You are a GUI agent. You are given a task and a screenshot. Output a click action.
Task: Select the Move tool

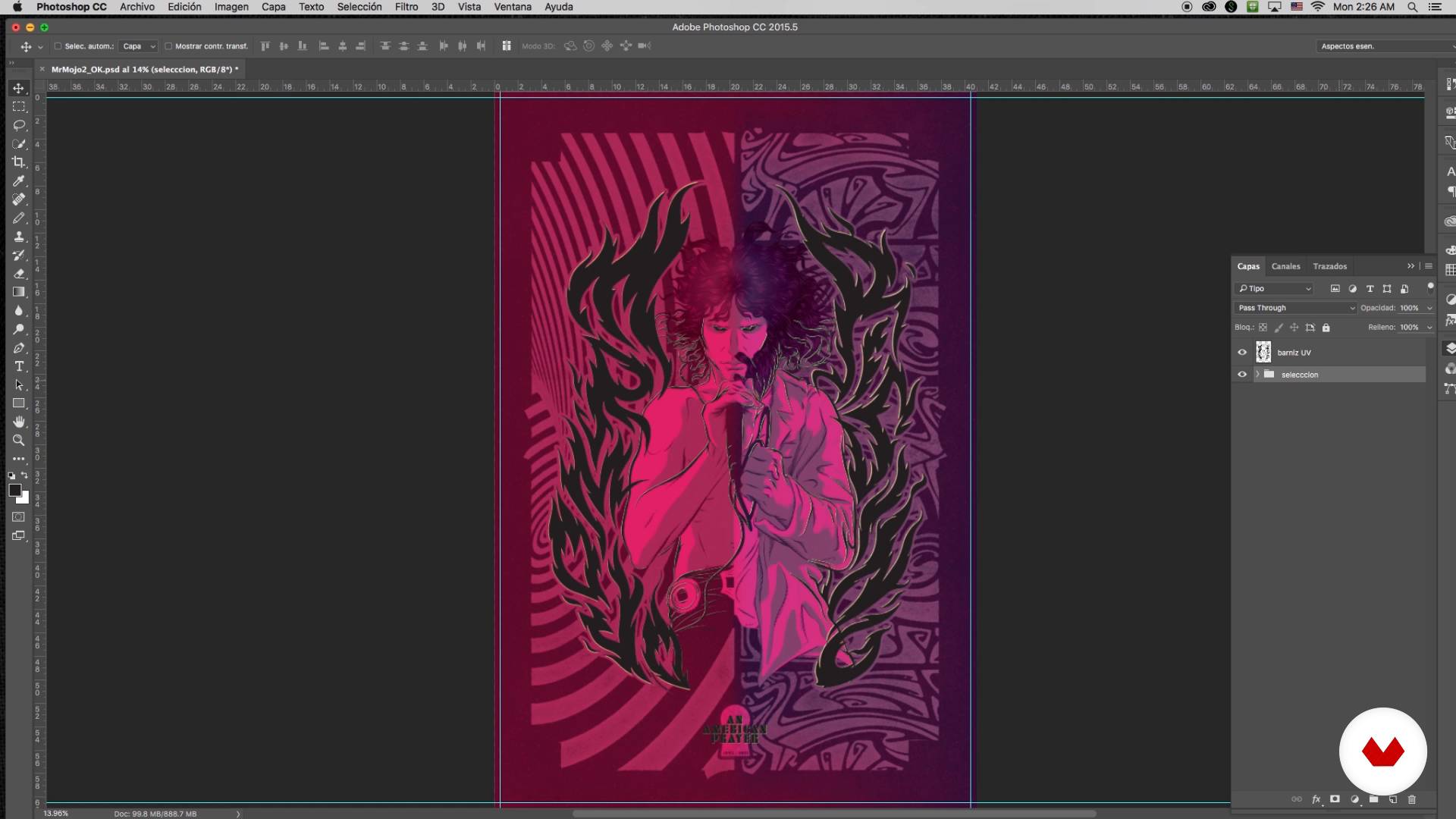pos(19,88)
